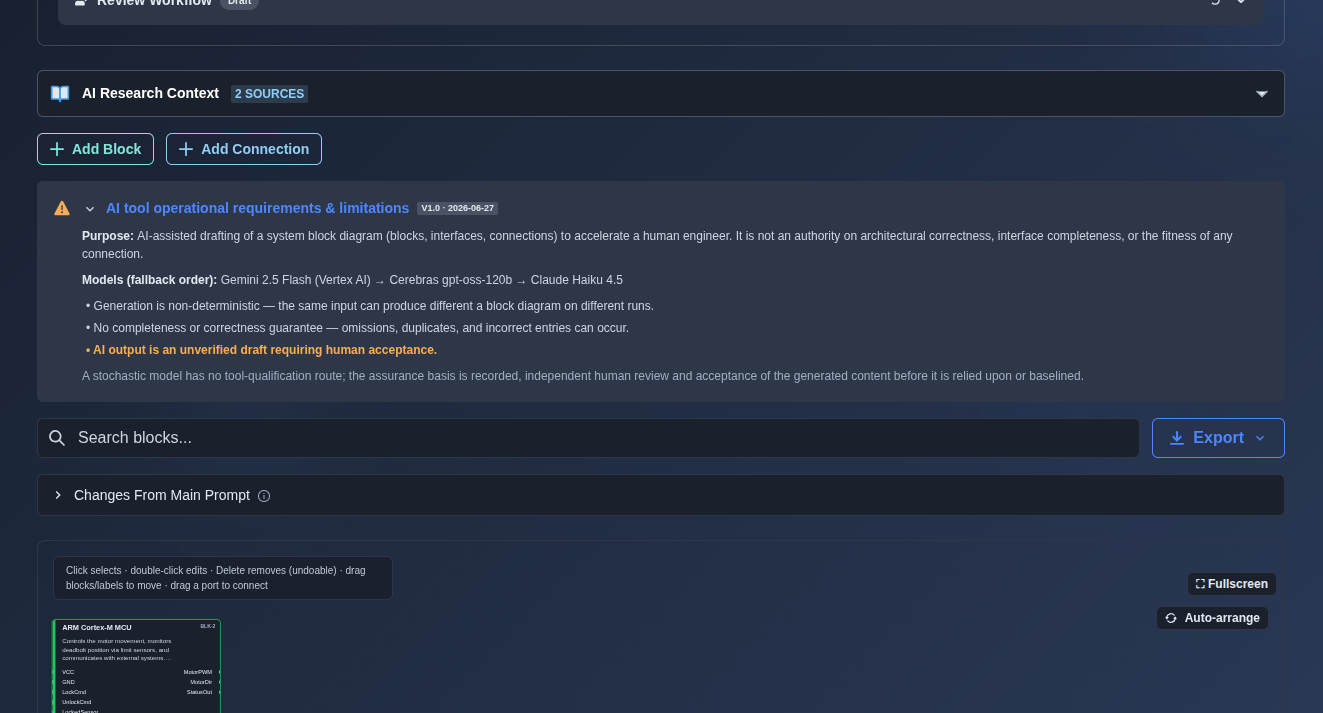1323x713 pixels.
Task: Click the plus icon on Add Block
Action: coord(57,149)
